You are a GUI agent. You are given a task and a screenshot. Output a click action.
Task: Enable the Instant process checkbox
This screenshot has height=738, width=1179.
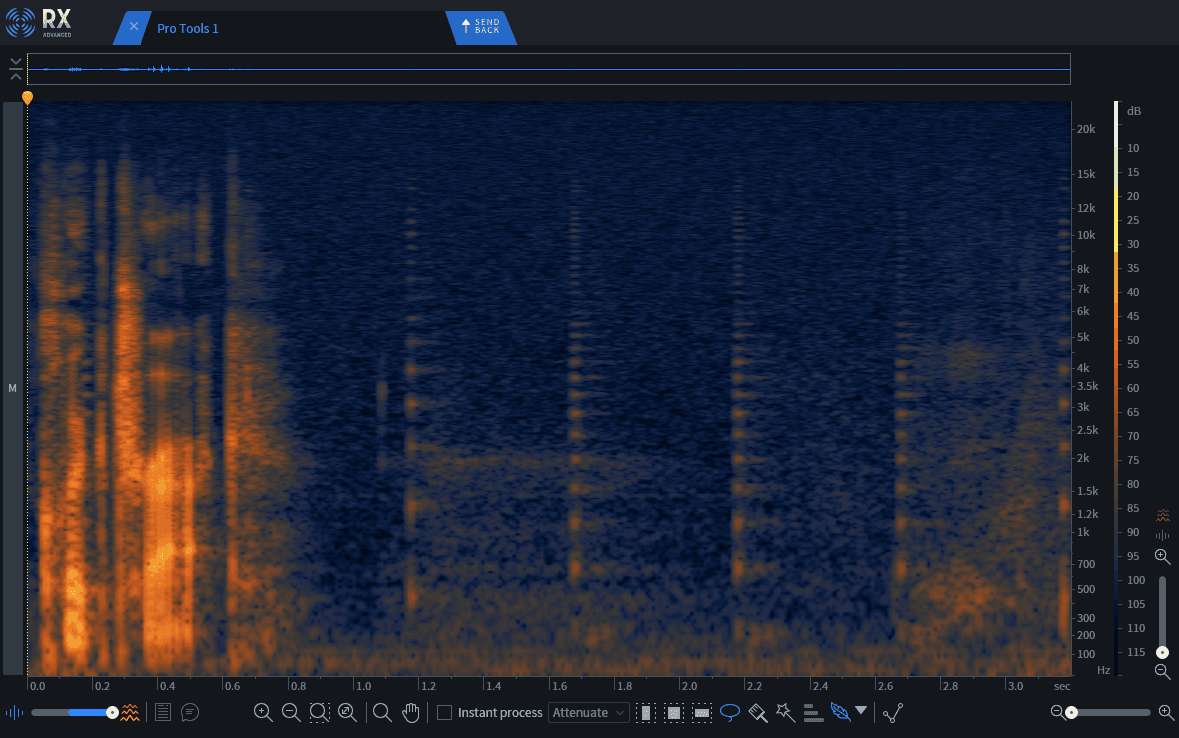[444, 712]
